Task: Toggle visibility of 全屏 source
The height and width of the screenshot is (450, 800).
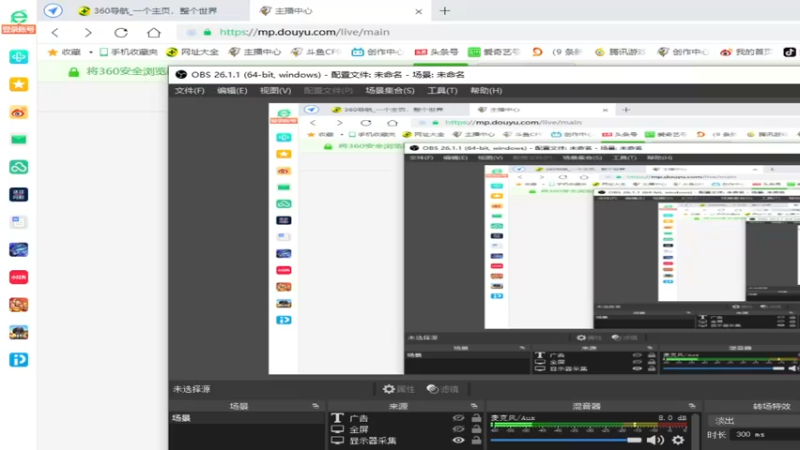Action: tap(458, 429)
